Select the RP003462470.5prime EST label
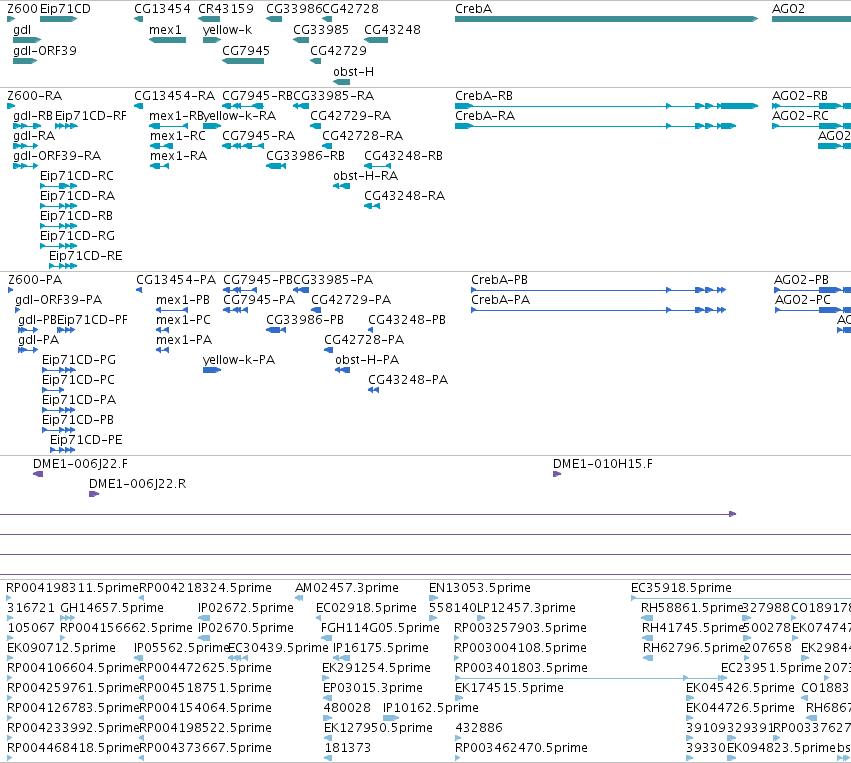The height and width of the screenshot is (763, 851). pos(521,748)
